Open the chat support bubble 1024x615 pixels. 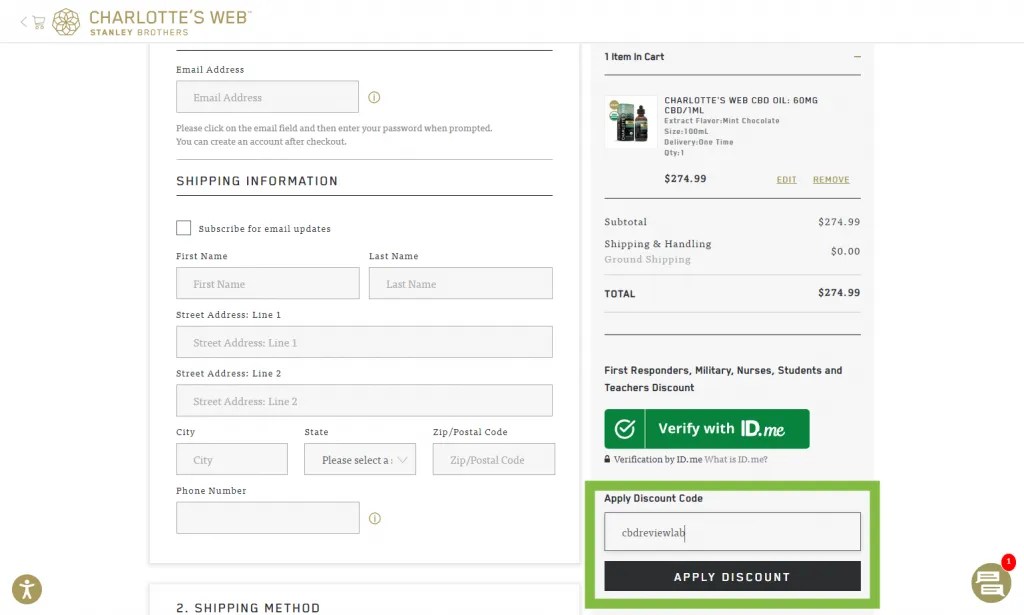pos(989,583)
